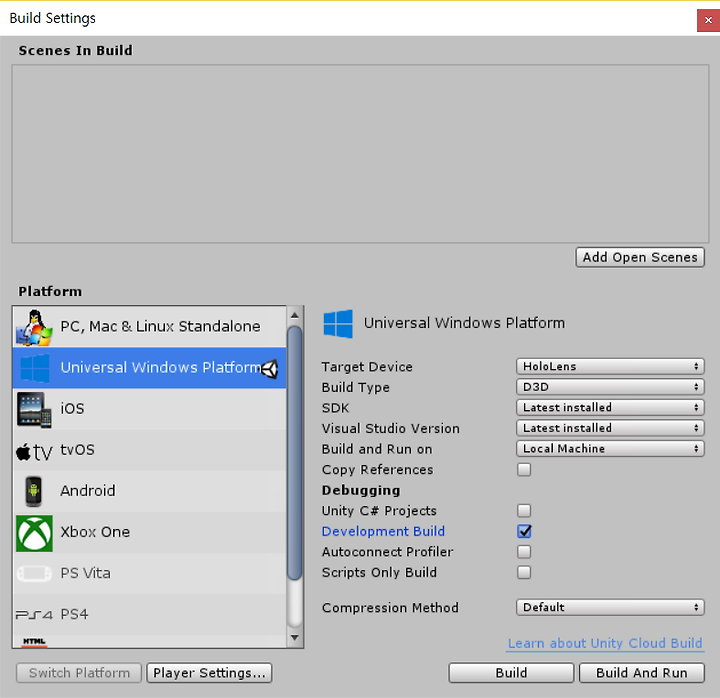720x698 pixels.
Task: Click the PC, Mac & Linux Standalone platform icon
Action: point(34,327)
